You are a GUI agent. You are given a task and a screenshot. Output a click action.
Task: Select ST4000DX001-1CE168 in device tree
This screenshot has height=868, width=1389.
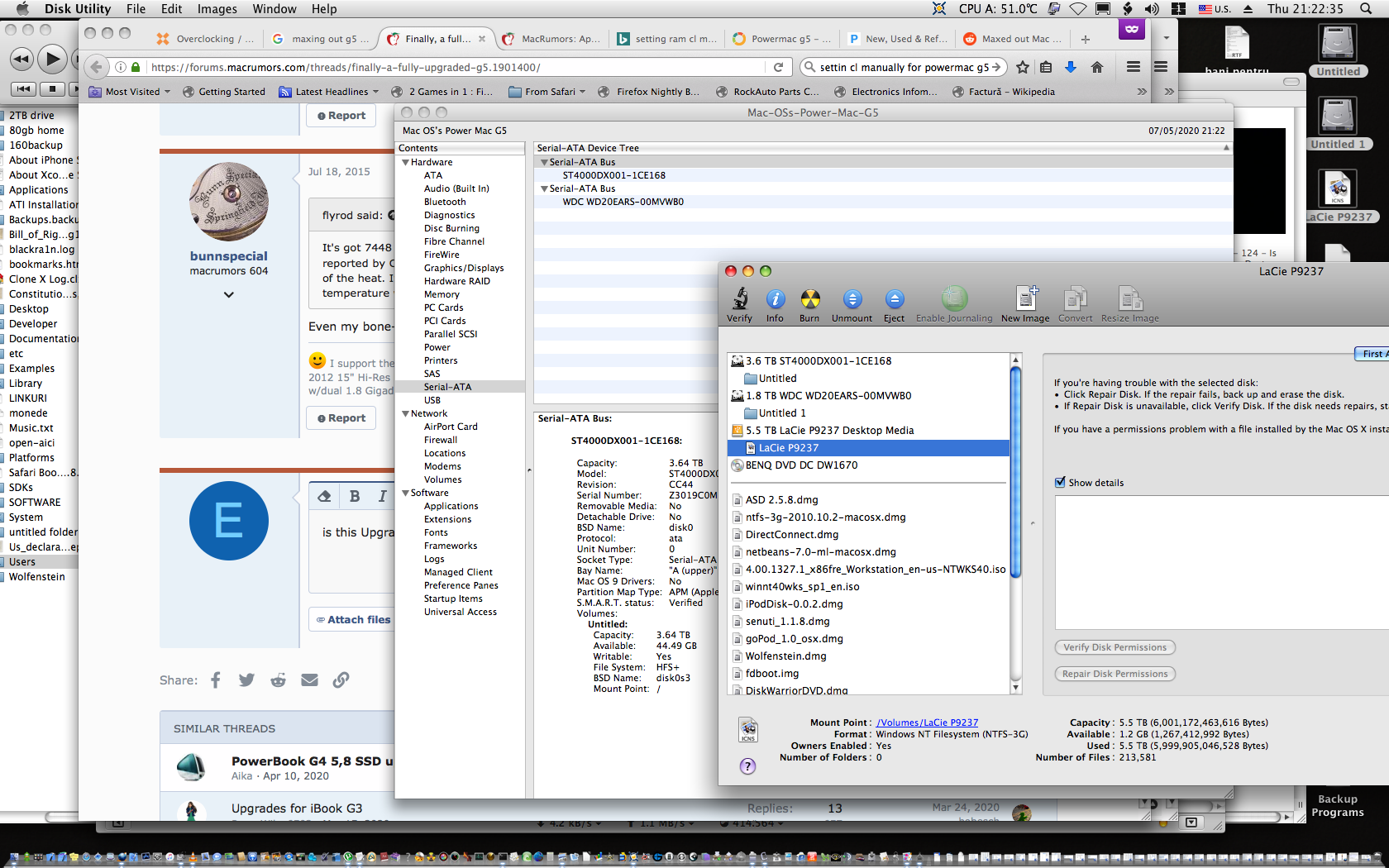614,176
